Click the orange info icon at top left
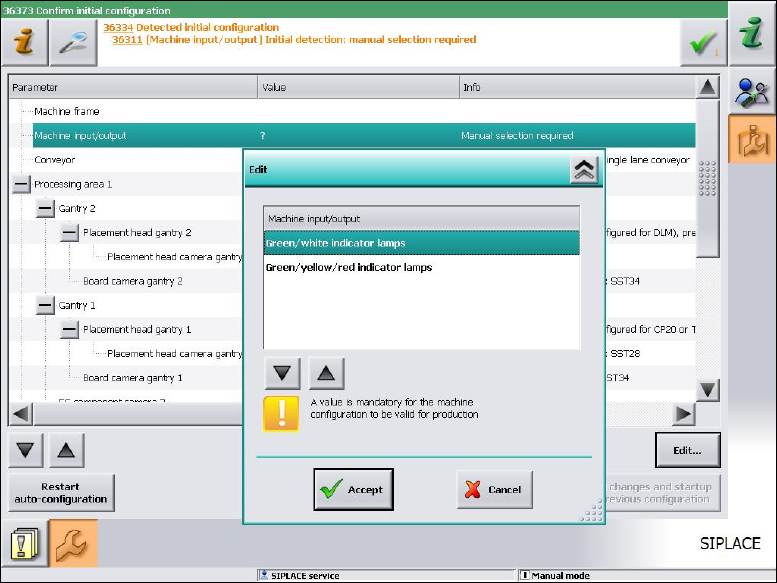This screenshot has width=777, height=583. (x=24, y=43)
